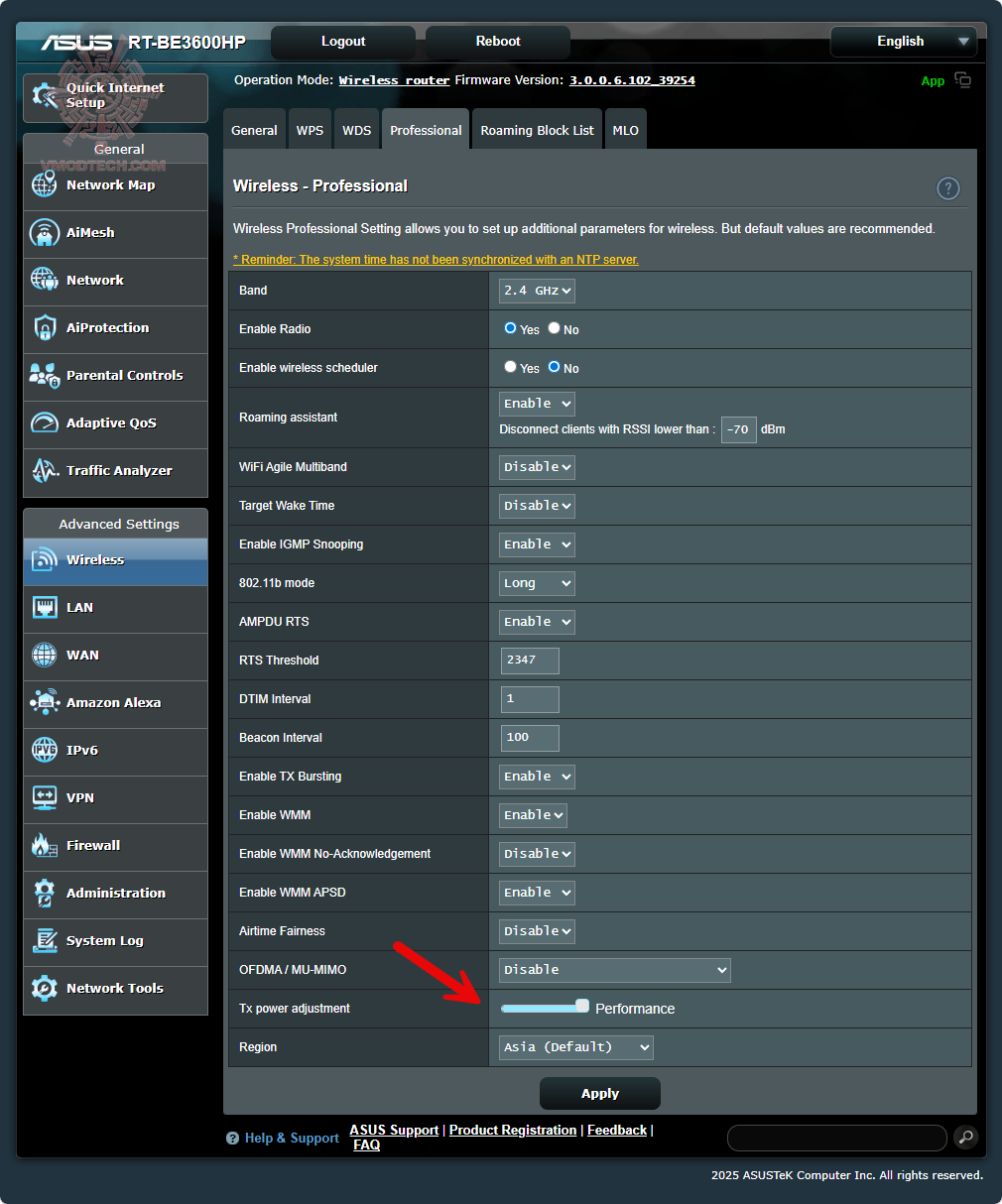The image size is (1002, 1204).
Task: Open the firmware version 3.0.0.6.102_39254 link
Action: tap(632, 80)
